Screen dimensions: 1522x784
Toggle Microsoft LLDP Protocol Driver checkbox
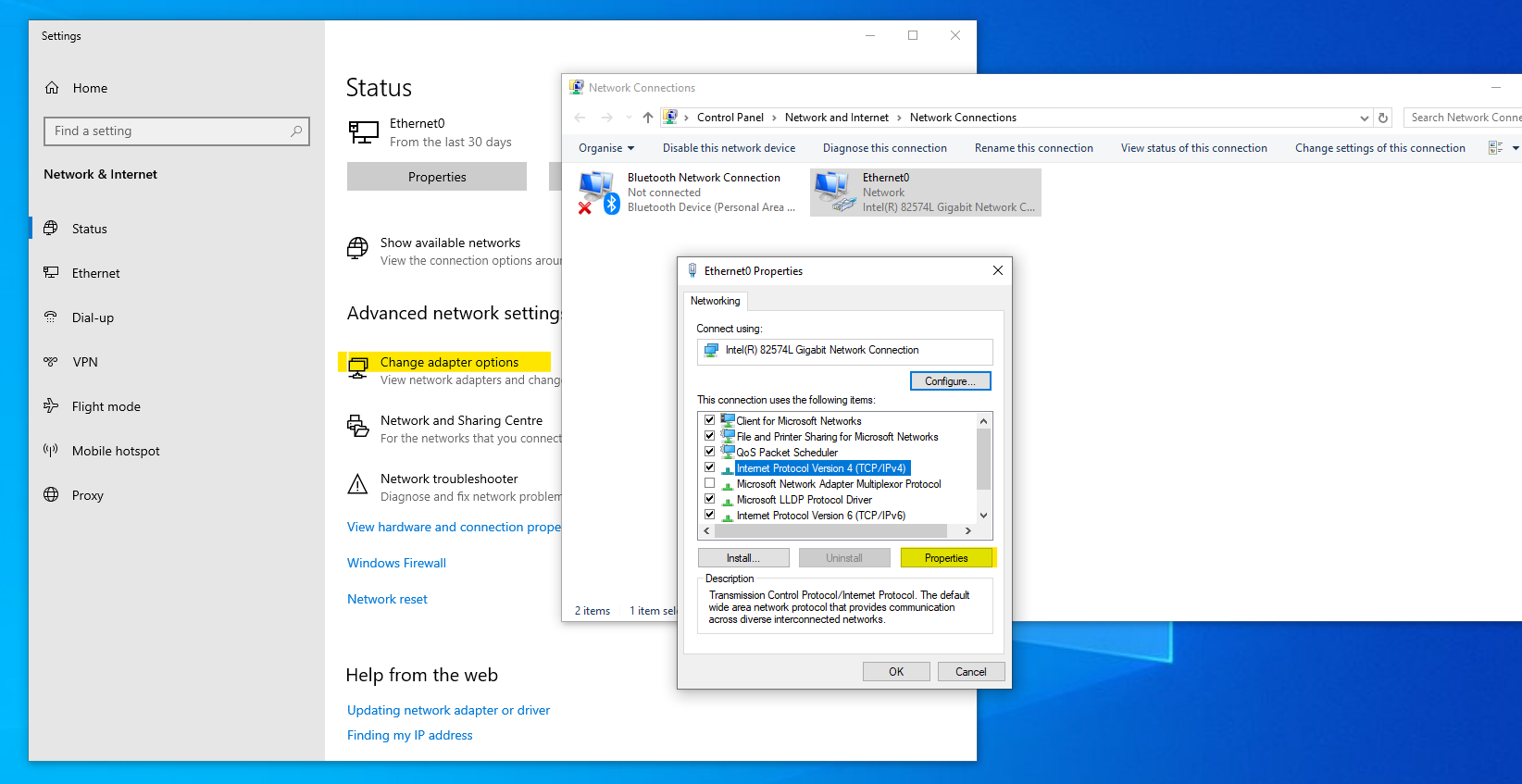(x=710, y=499)
